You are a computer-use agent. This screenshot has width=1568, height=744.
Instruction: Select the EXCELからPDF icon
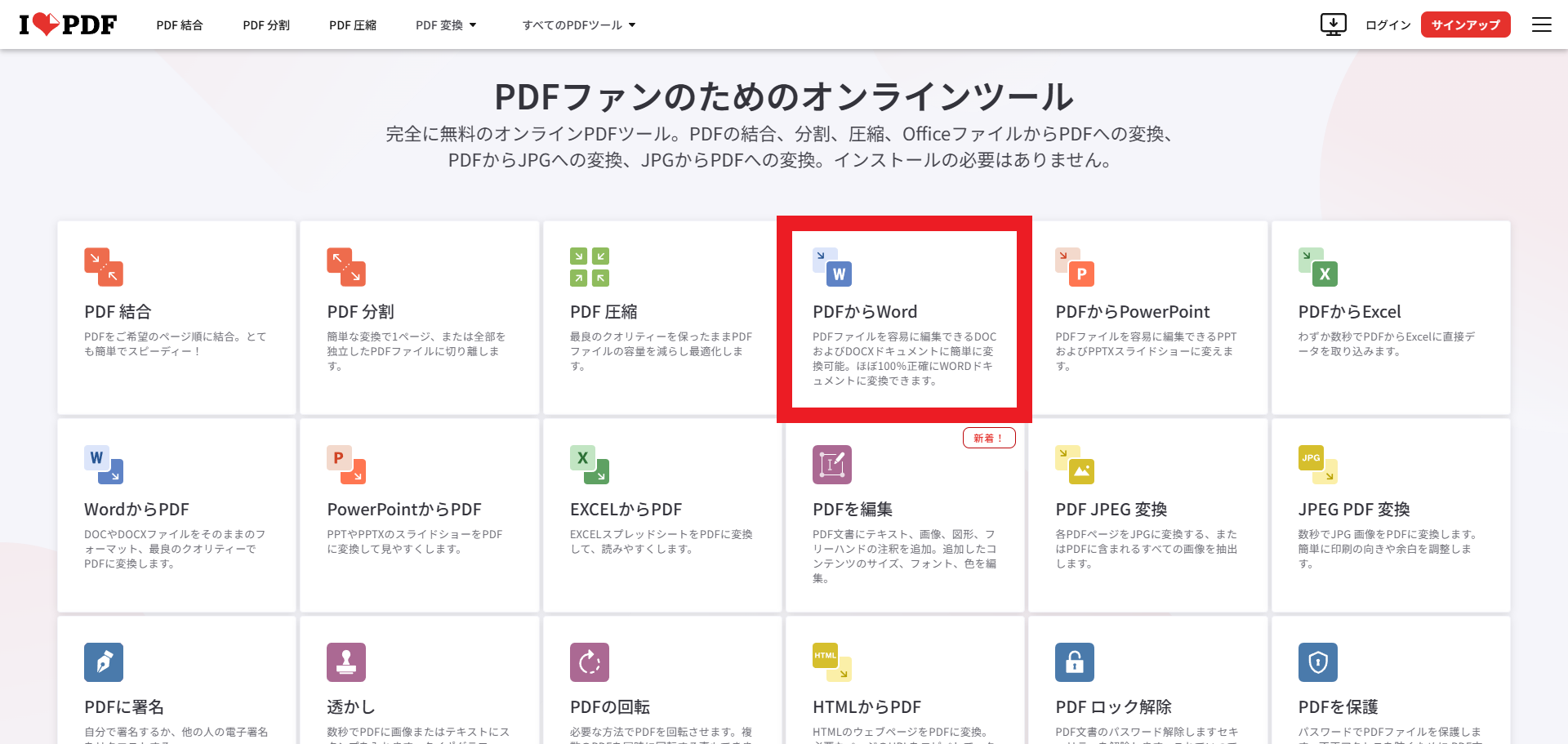590,465
